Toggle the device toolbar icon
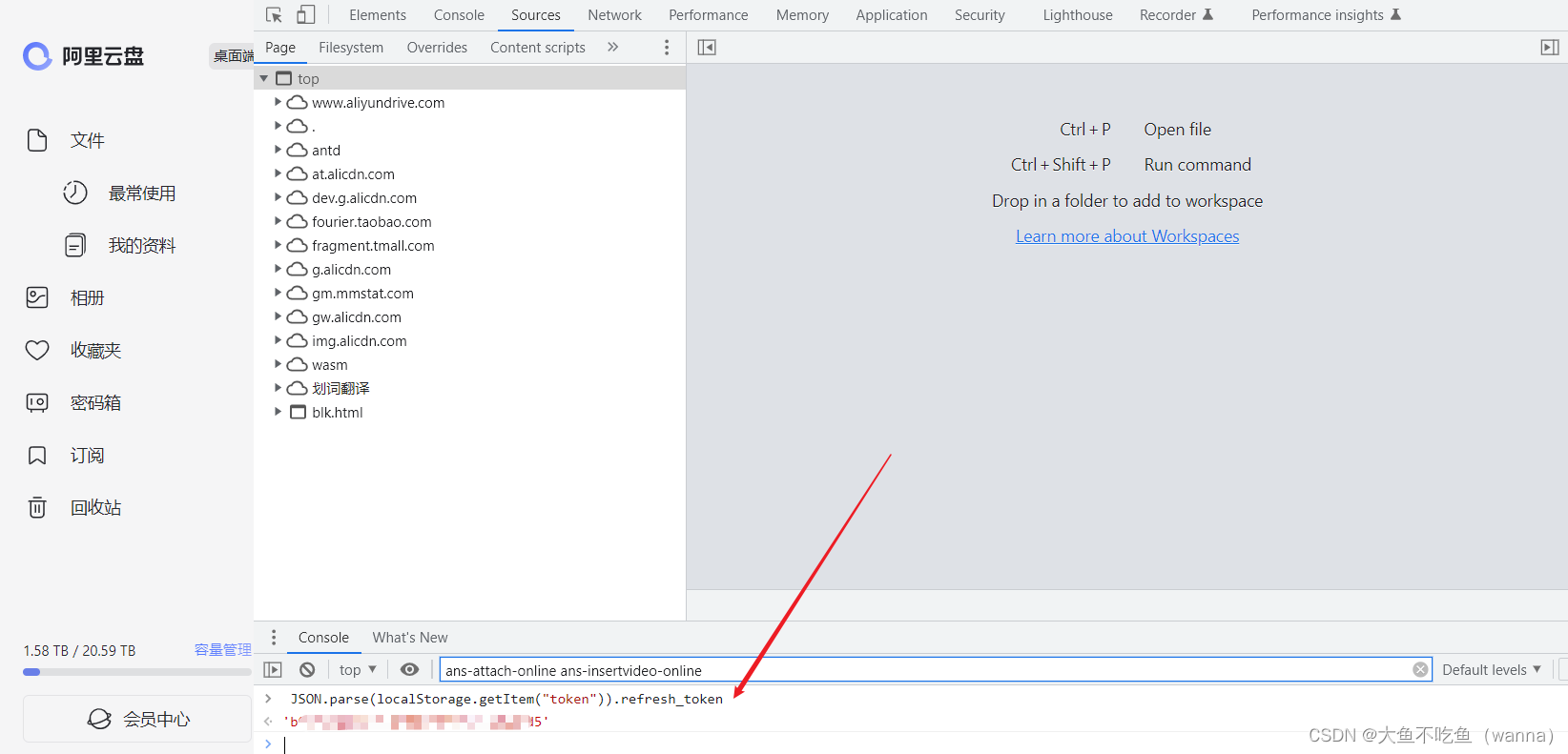This screenshot has height=754, width=1568. pos(306,15)
